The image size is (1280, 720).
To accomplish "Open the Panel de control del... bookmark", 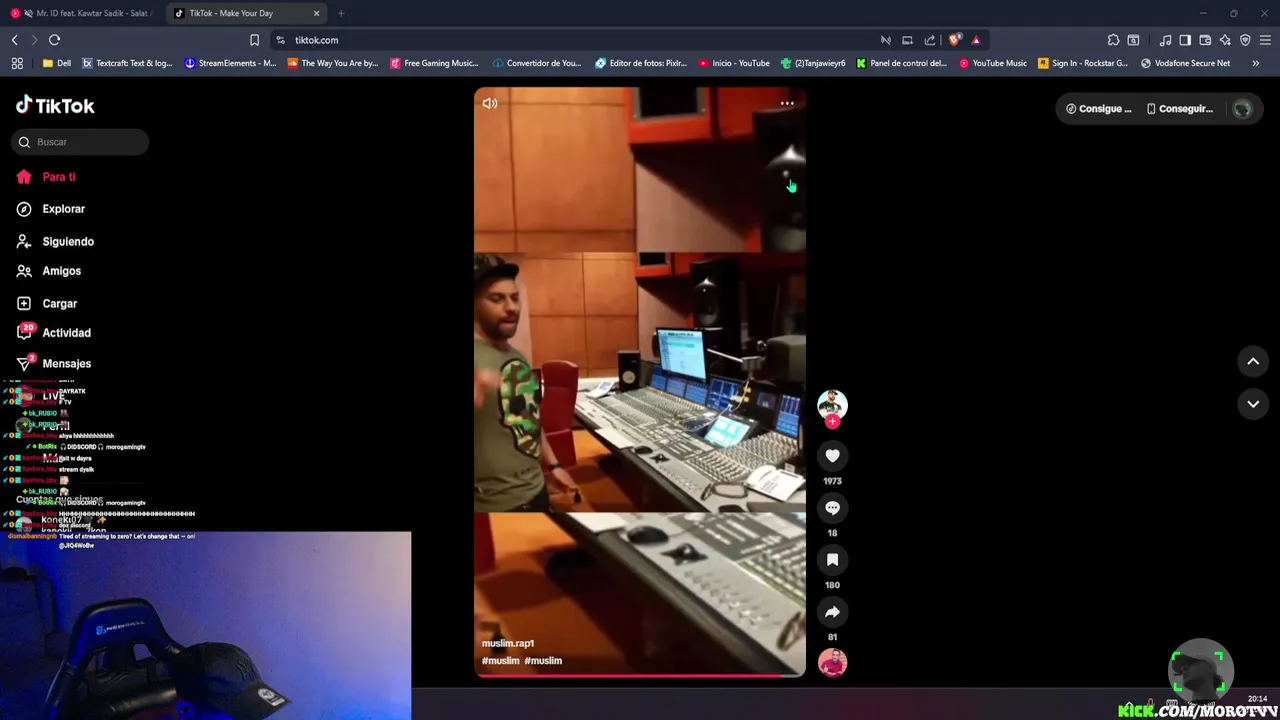I will tap(901, 63).
